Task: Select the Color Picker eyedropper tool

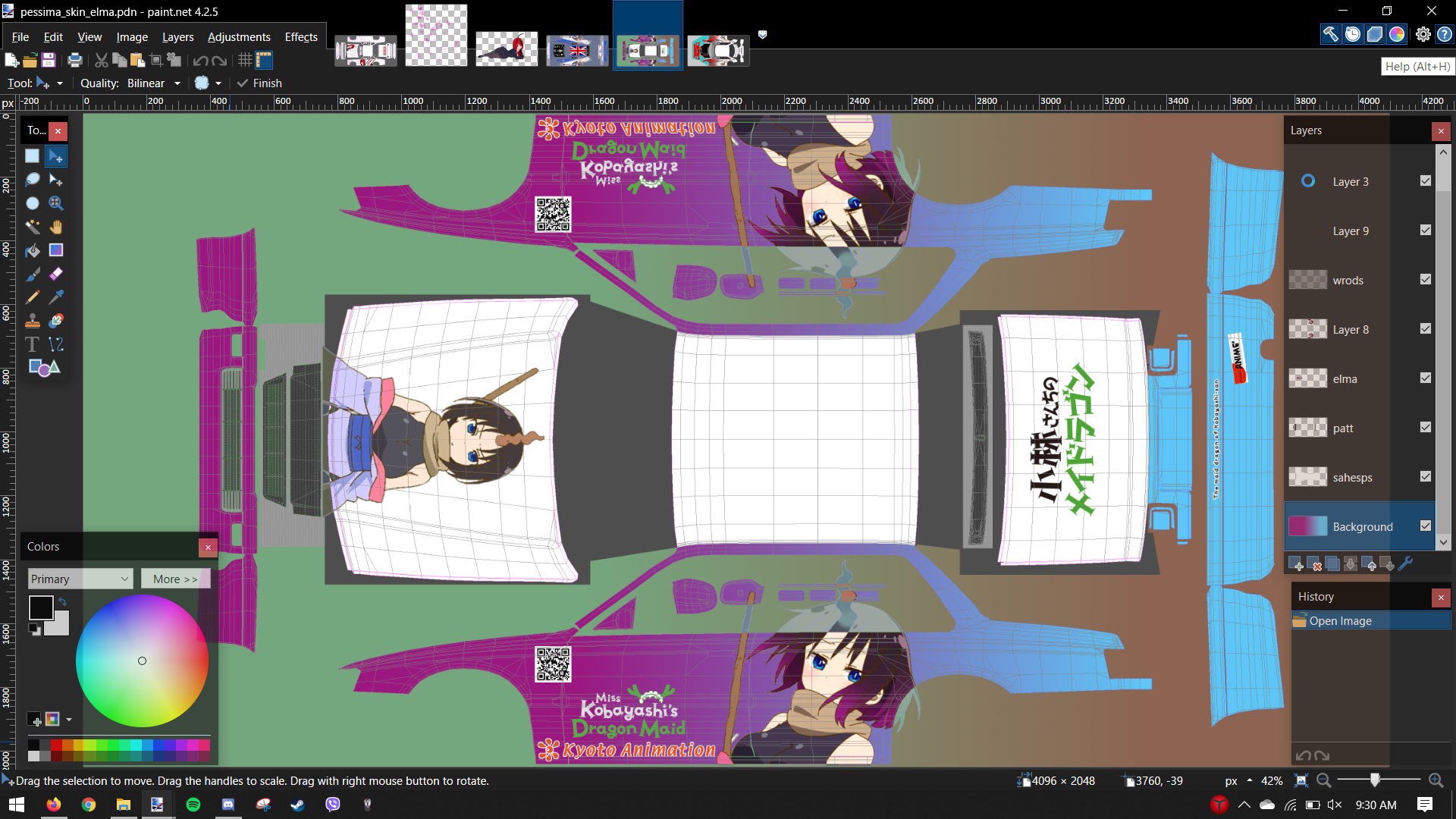Action: point(56,297)
